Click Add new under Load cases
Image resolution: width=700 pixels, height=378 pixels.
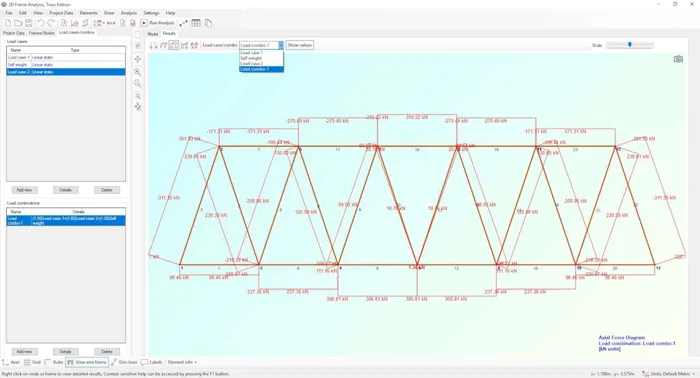click(x=24, y=190)
